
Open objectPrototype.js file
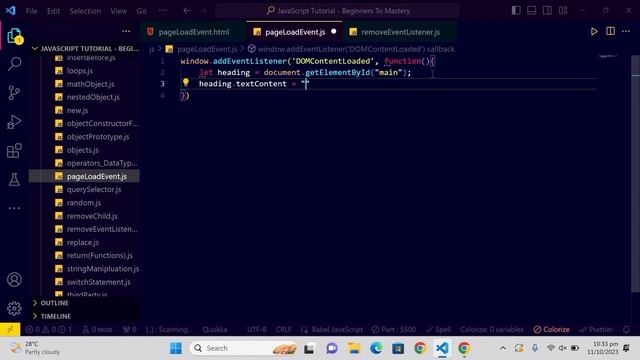point(98,137)
